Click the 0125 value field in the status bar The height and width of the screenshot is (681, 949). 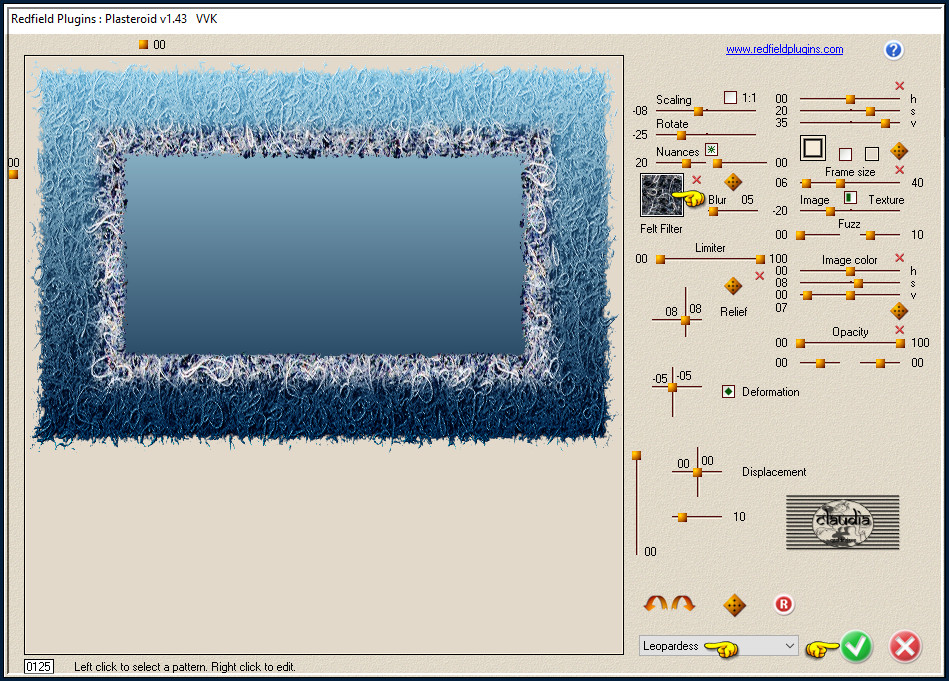pos(39,666)
